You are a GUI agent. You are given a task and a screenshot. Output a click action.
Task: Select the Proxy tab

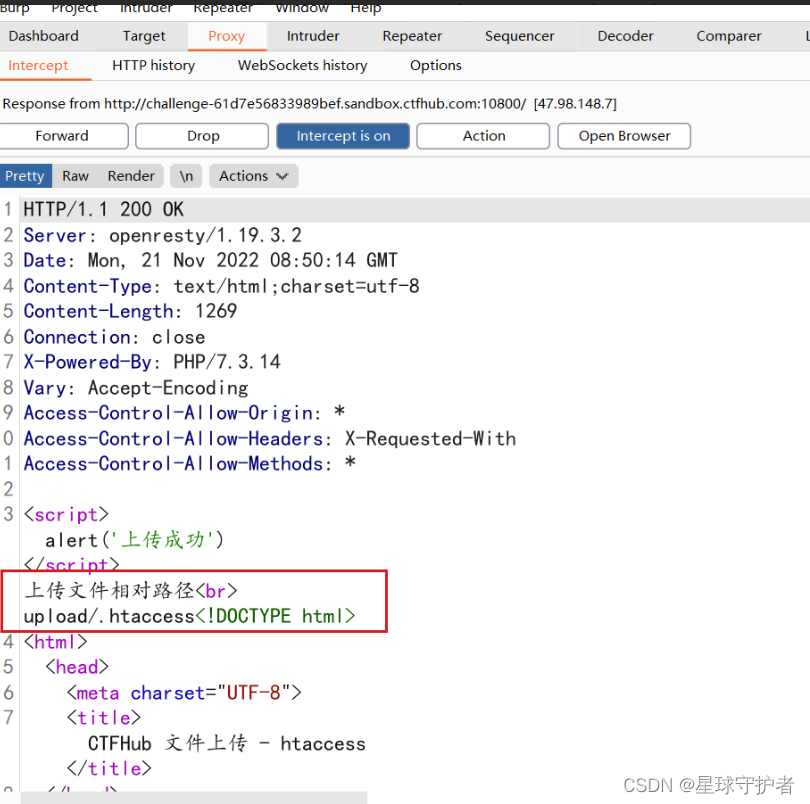coord(227,36)
